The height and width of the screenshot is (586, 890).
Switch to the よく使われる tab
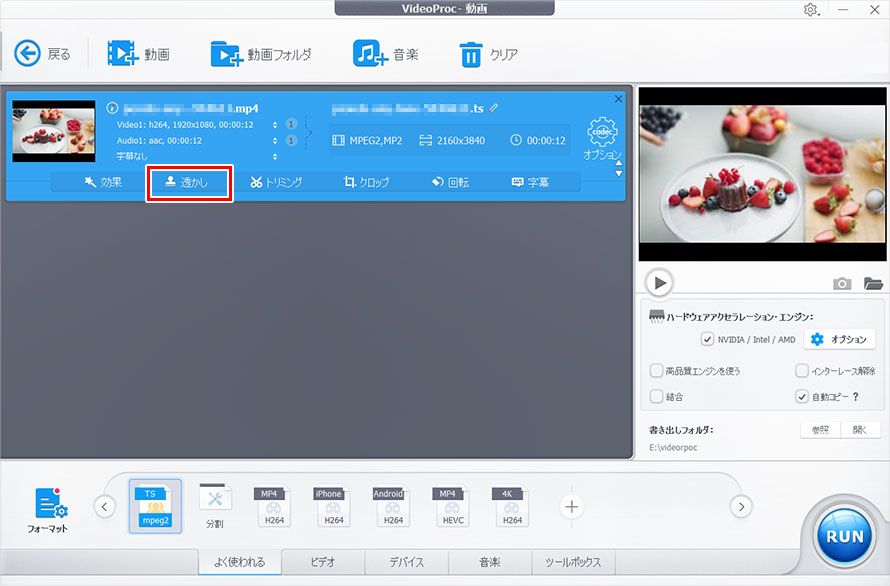(240, 562)
